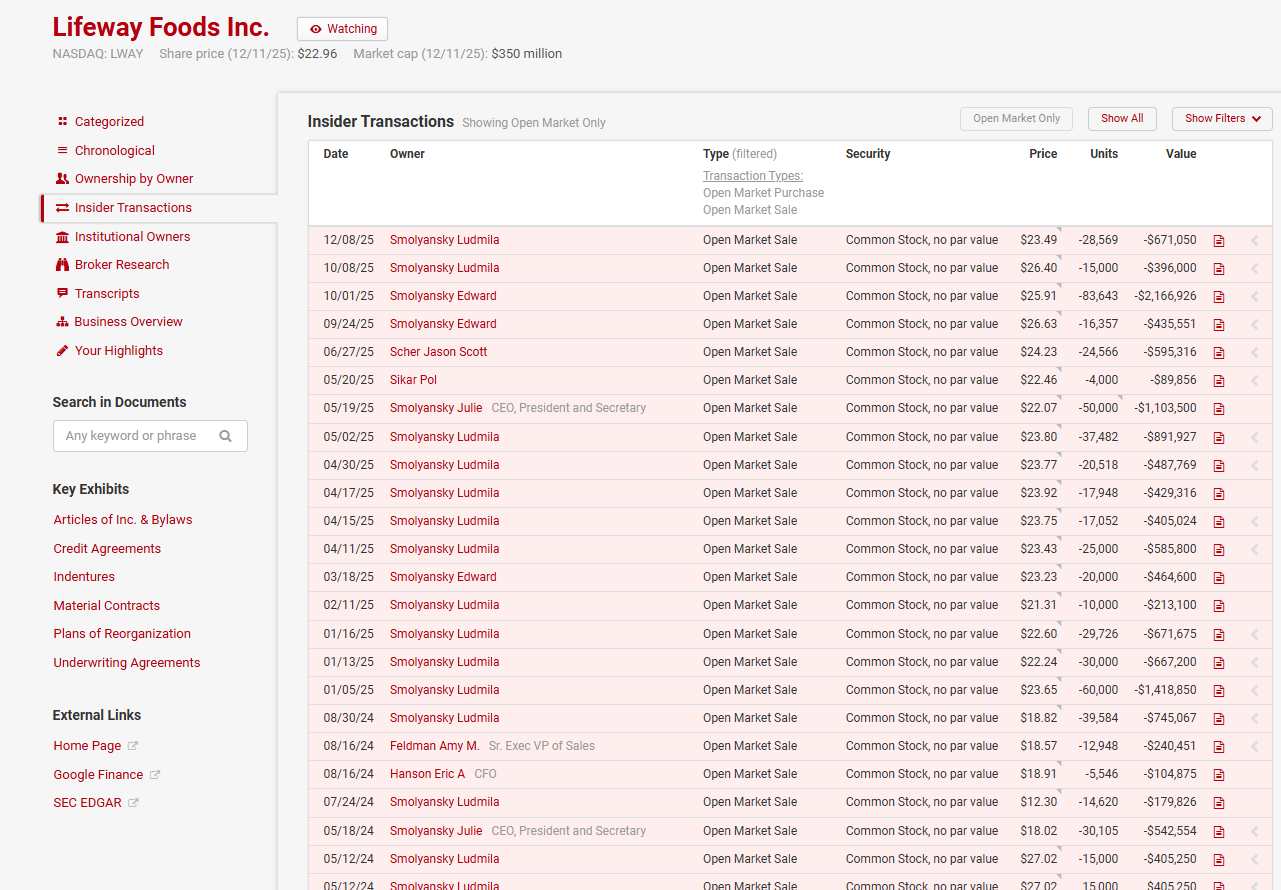The image size is (1281, 890).
Task: Open filing document for 04/17/25 transaction
Action: coord(1219,493)
